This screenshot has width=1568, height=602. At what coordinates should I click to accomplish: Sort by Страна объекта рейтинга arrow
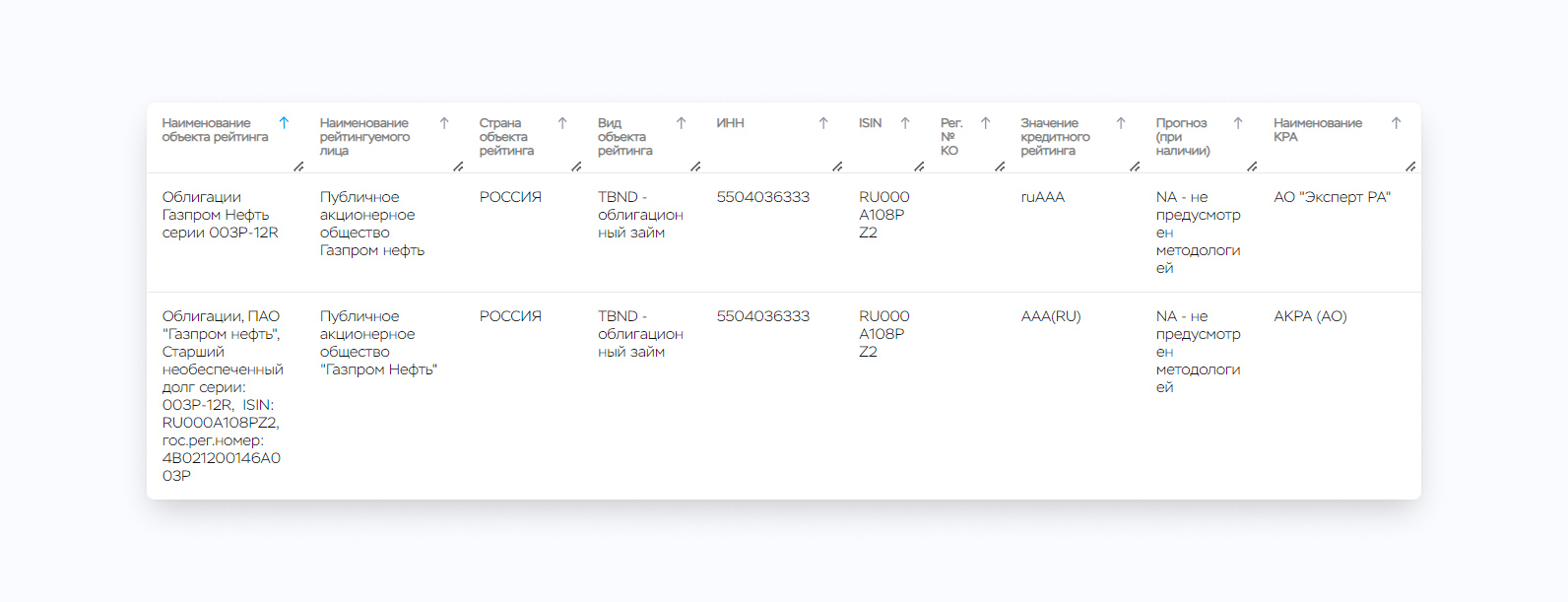point(562,123)
